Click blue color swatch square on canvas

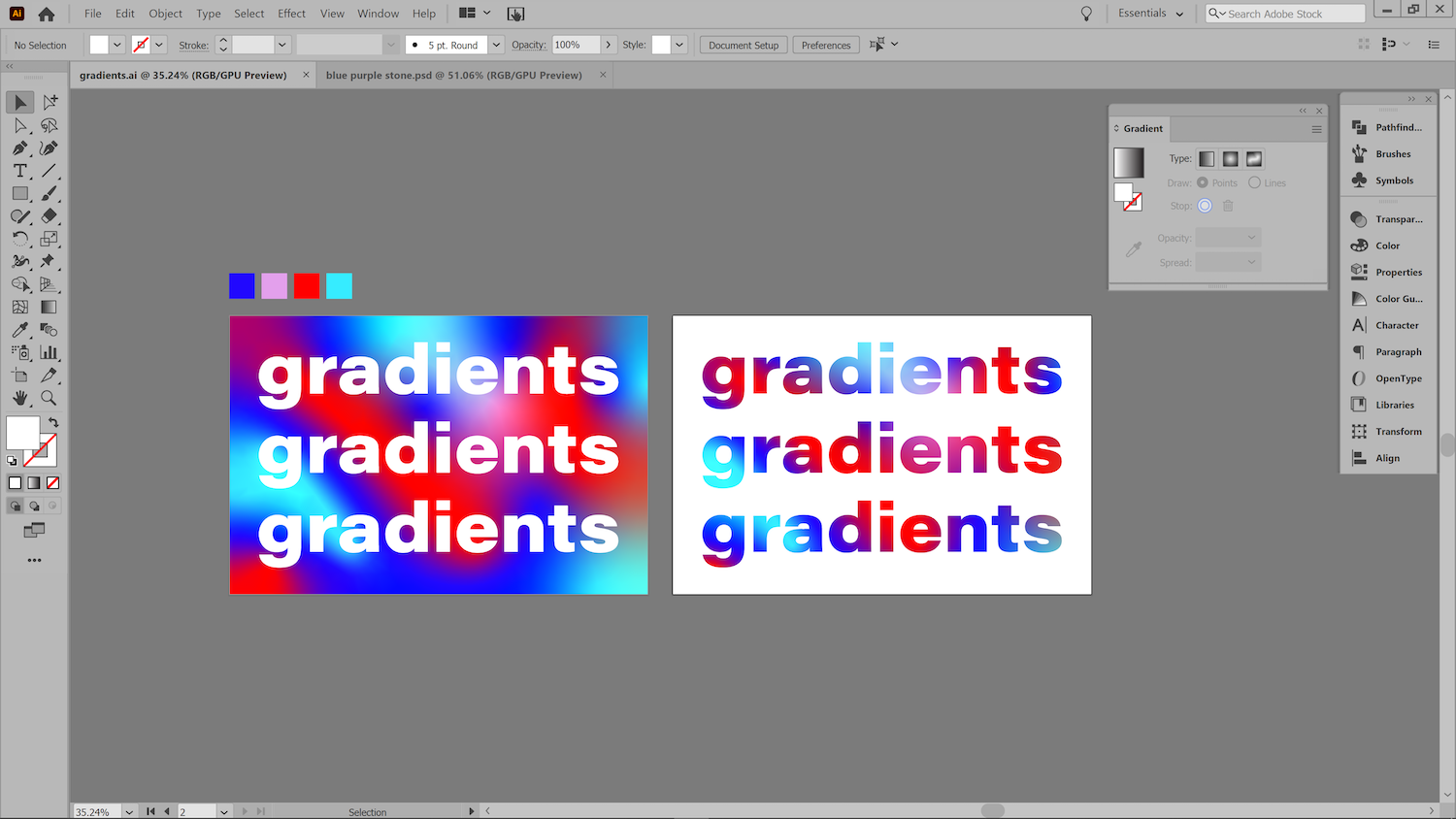tap(242, 285)
